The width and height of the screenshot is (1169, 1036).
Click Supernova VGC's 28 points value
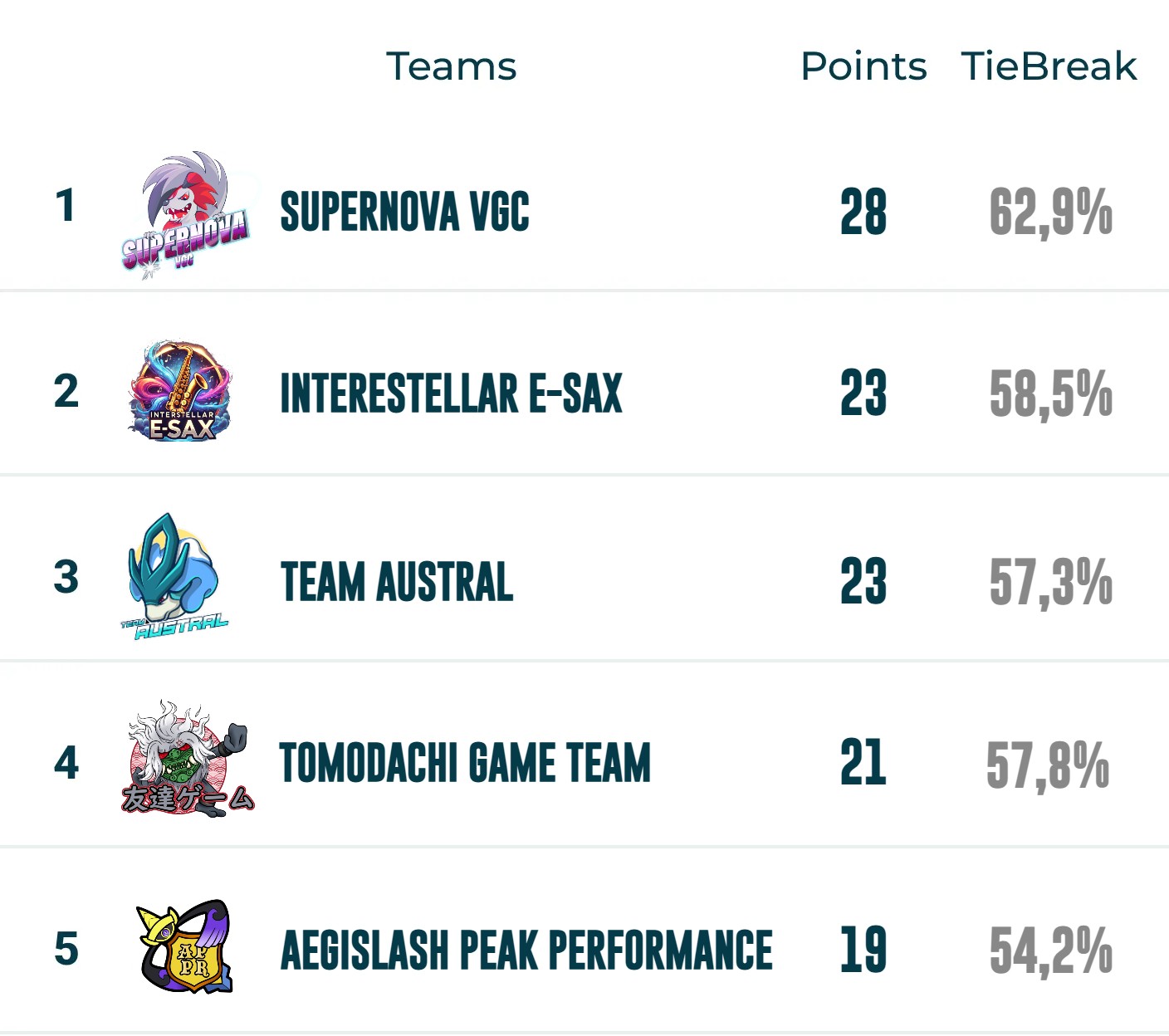863,212
